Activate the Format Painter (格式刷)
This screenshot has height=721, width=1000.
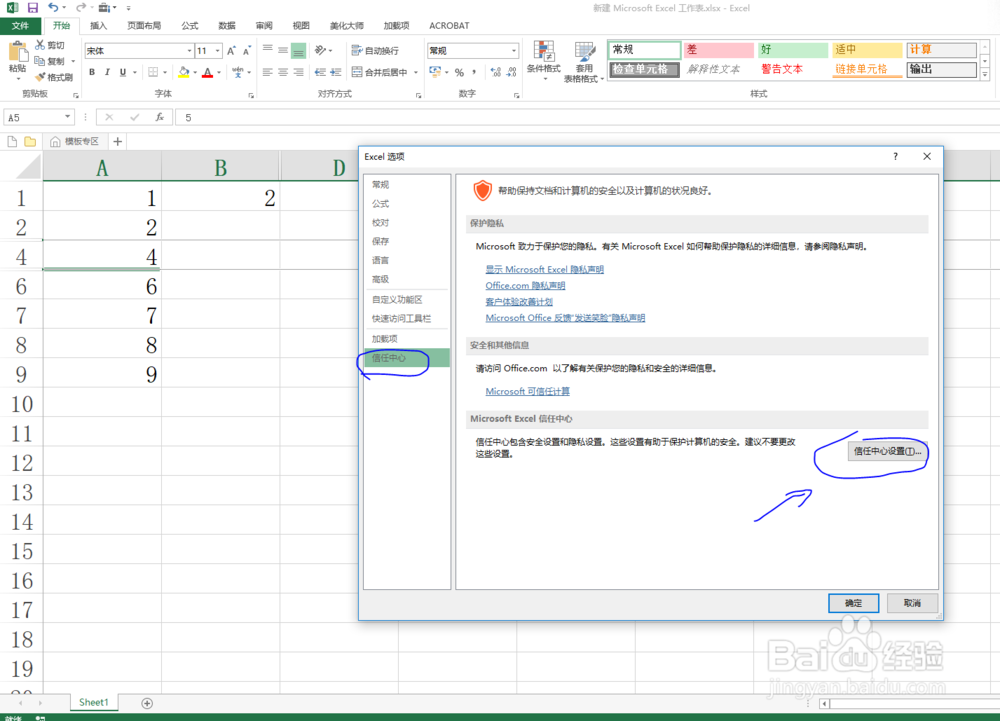(54, 77)
